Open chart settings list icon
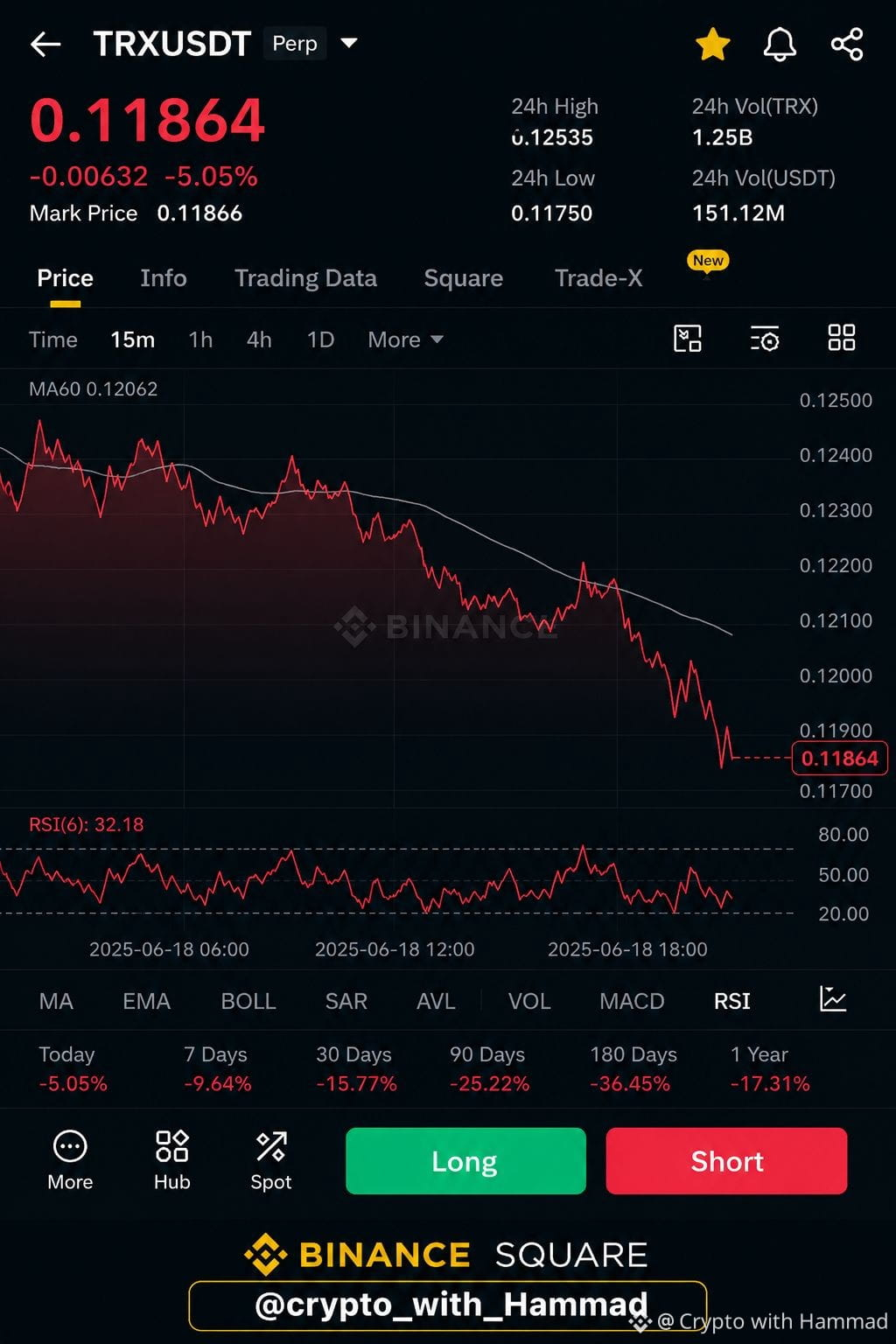Viewport: 896px width, 1344px height. tap(765, 339)
